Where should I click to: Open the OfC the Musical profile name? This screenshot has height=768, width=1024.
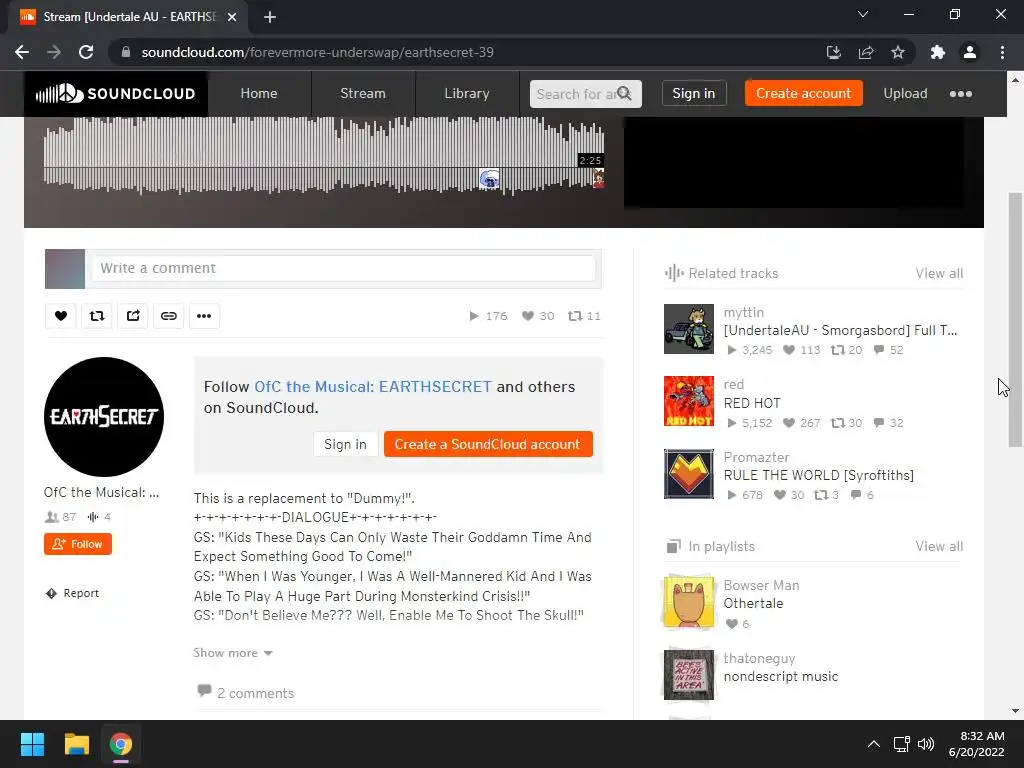(x=101, y=492)
